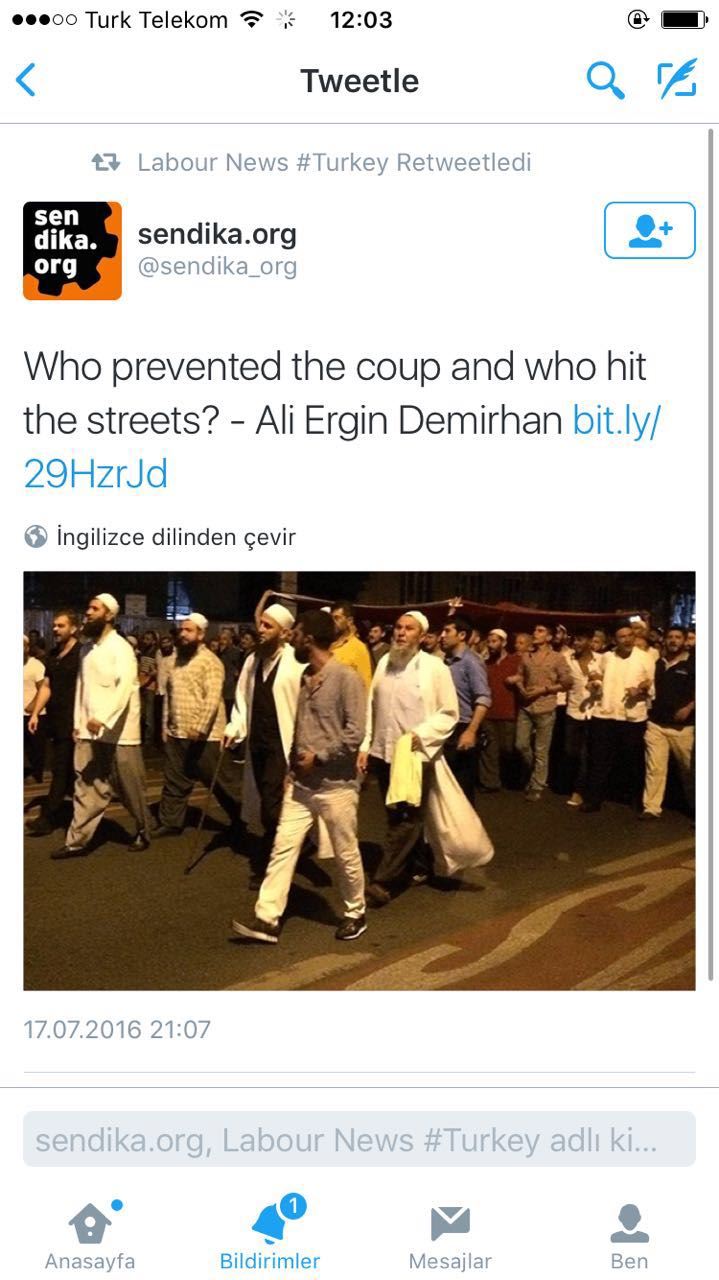
Task: Open the sendika.org profile avatar
Action: coord(72,251)
